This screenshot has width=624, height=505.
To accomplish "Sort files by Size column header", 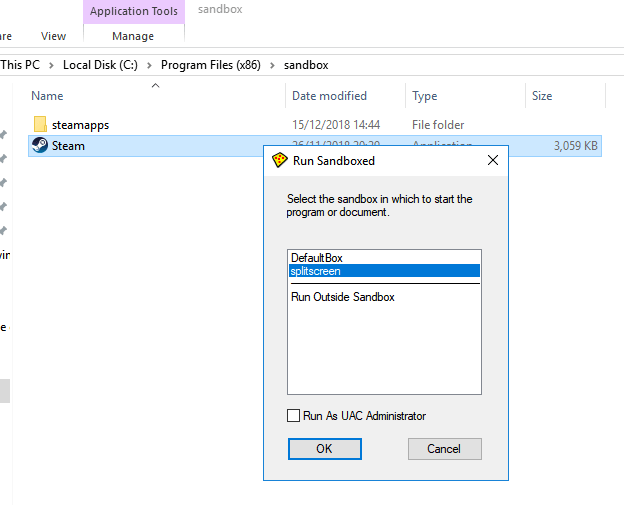I will [542, 96].
